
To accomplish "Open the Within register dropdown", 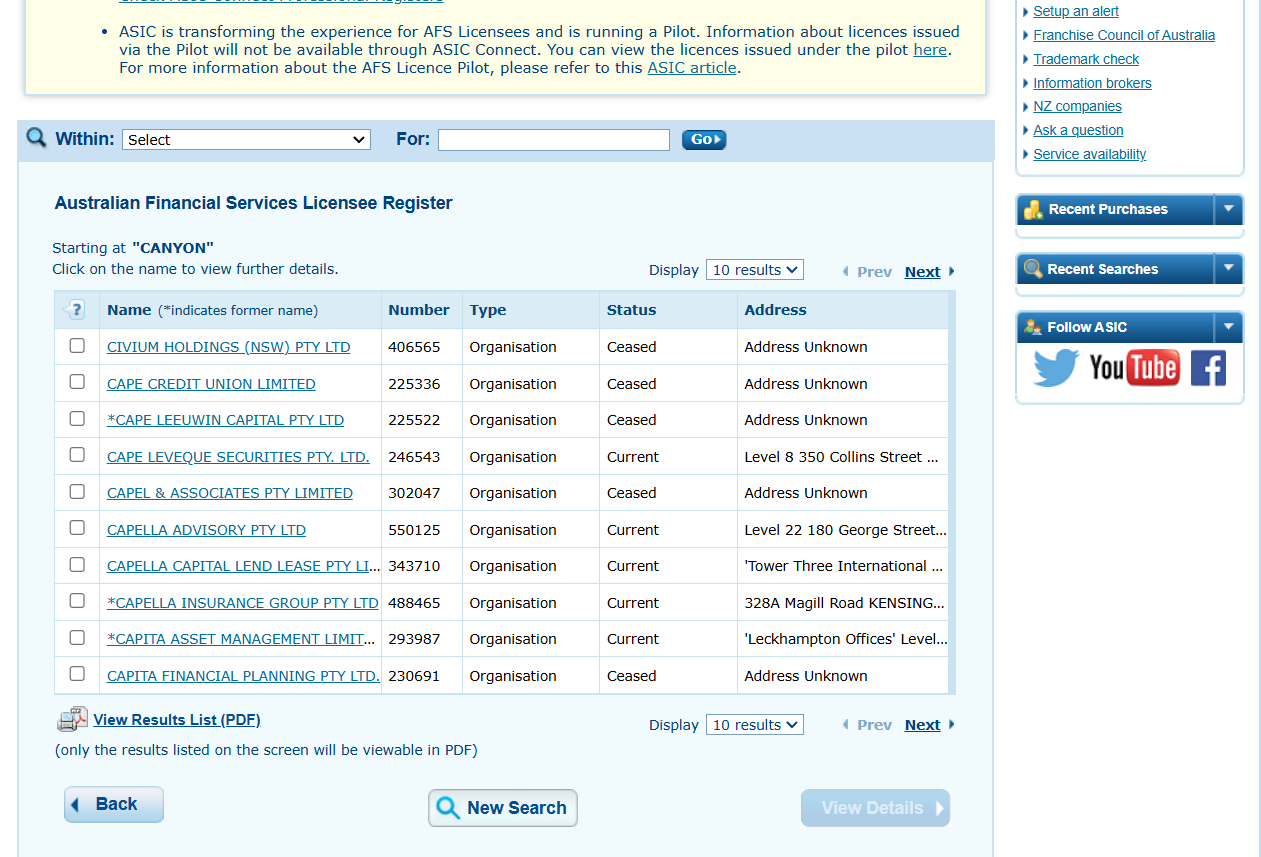I will point(246,140).
